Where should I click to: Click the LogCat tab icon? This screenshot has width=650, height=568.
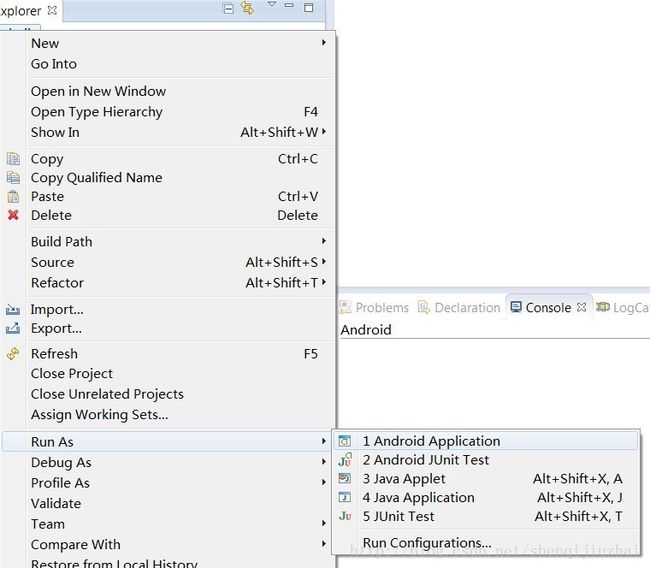click(603, 307)
